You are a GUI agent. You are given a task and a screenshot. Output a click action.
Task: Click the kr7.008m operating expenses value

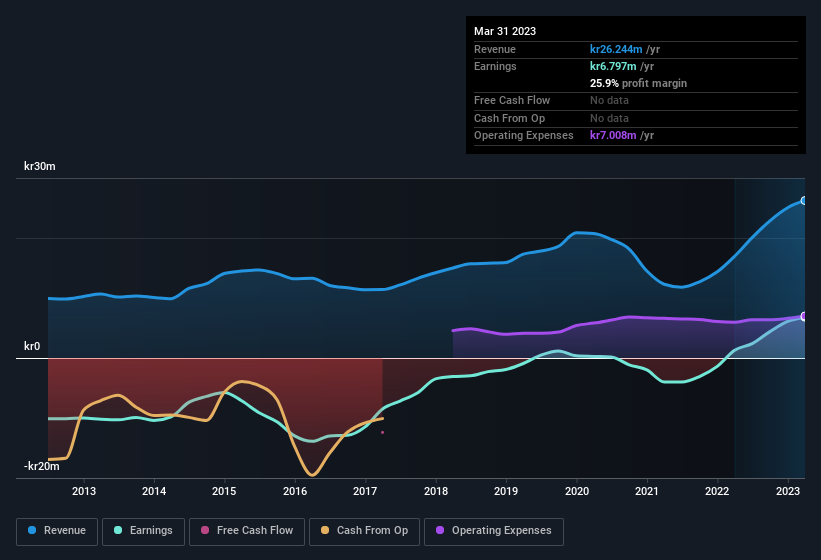tap(613, 136)
